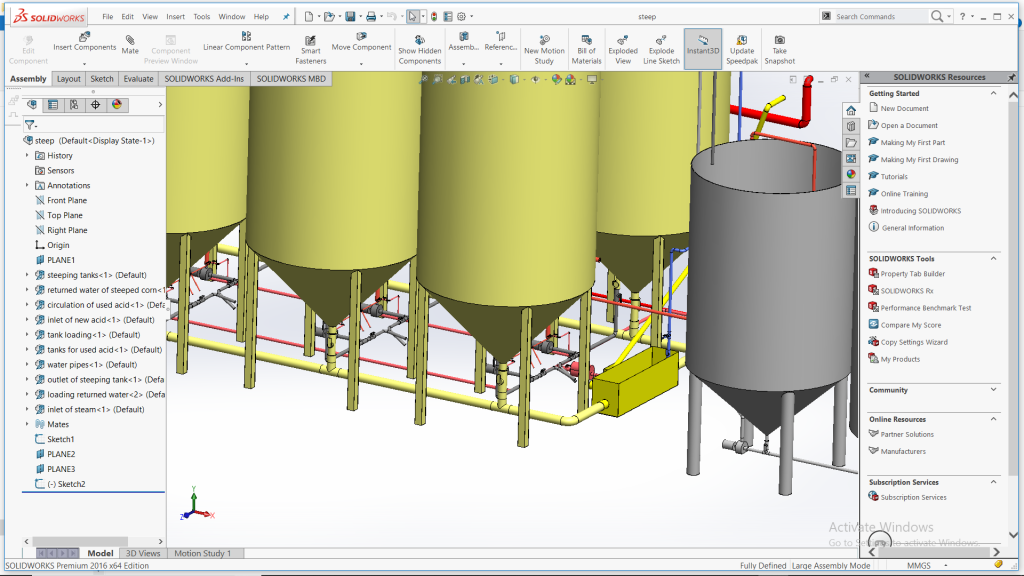The image size is (1024, 576).
Task: Click Show Hidden Components icon
Action: pyautogui.click(x=420, y=40)
